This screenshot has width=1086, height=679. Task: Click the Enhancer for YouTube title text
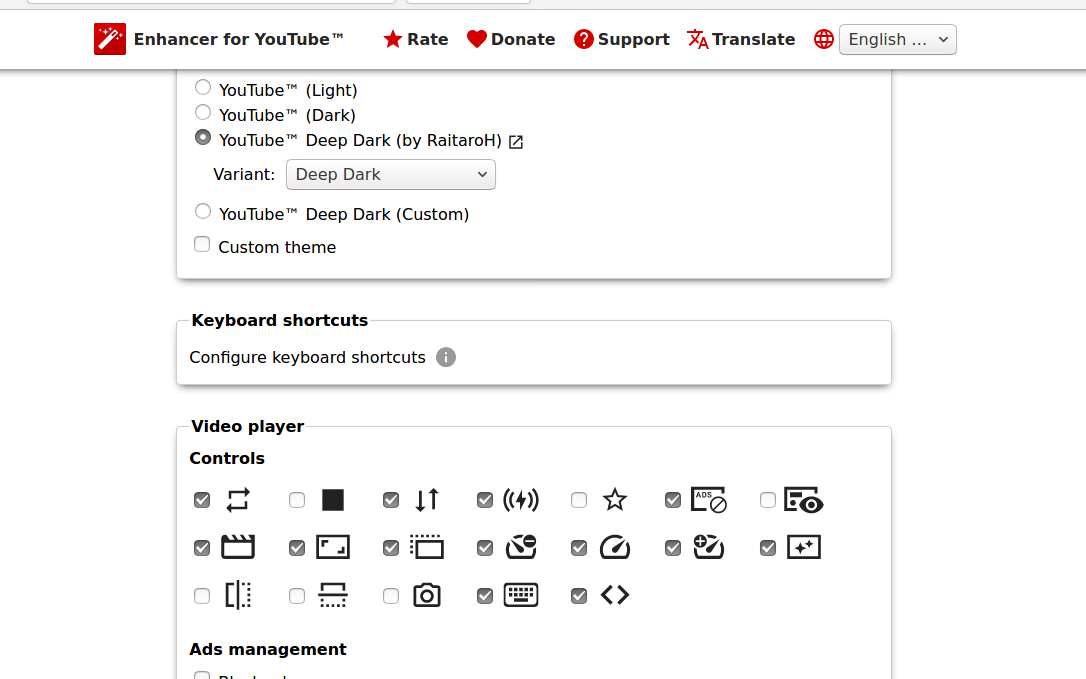pyautogui.click(x=238, y=39)
